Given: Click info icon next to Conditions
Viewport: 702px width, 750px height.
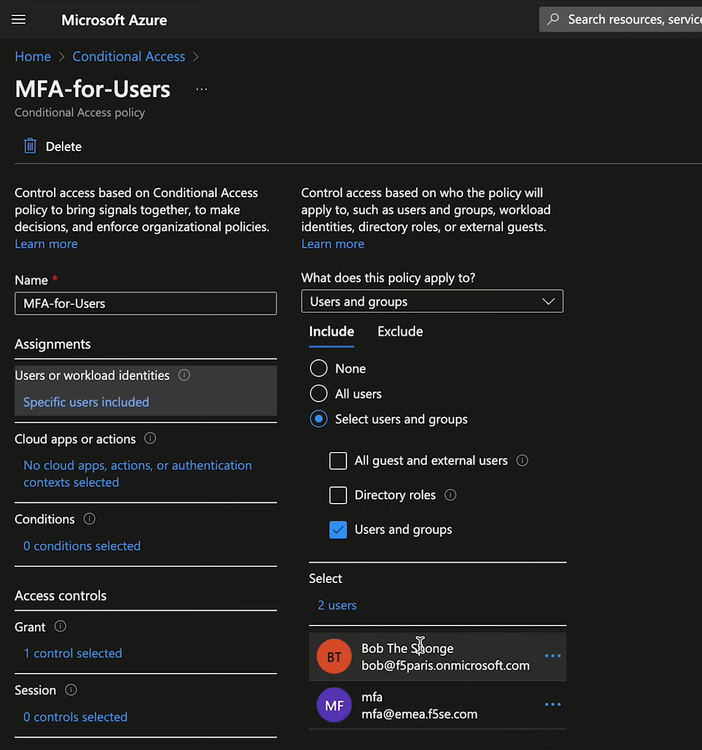Looking at the screenshot, I should [x=90, y=519].
